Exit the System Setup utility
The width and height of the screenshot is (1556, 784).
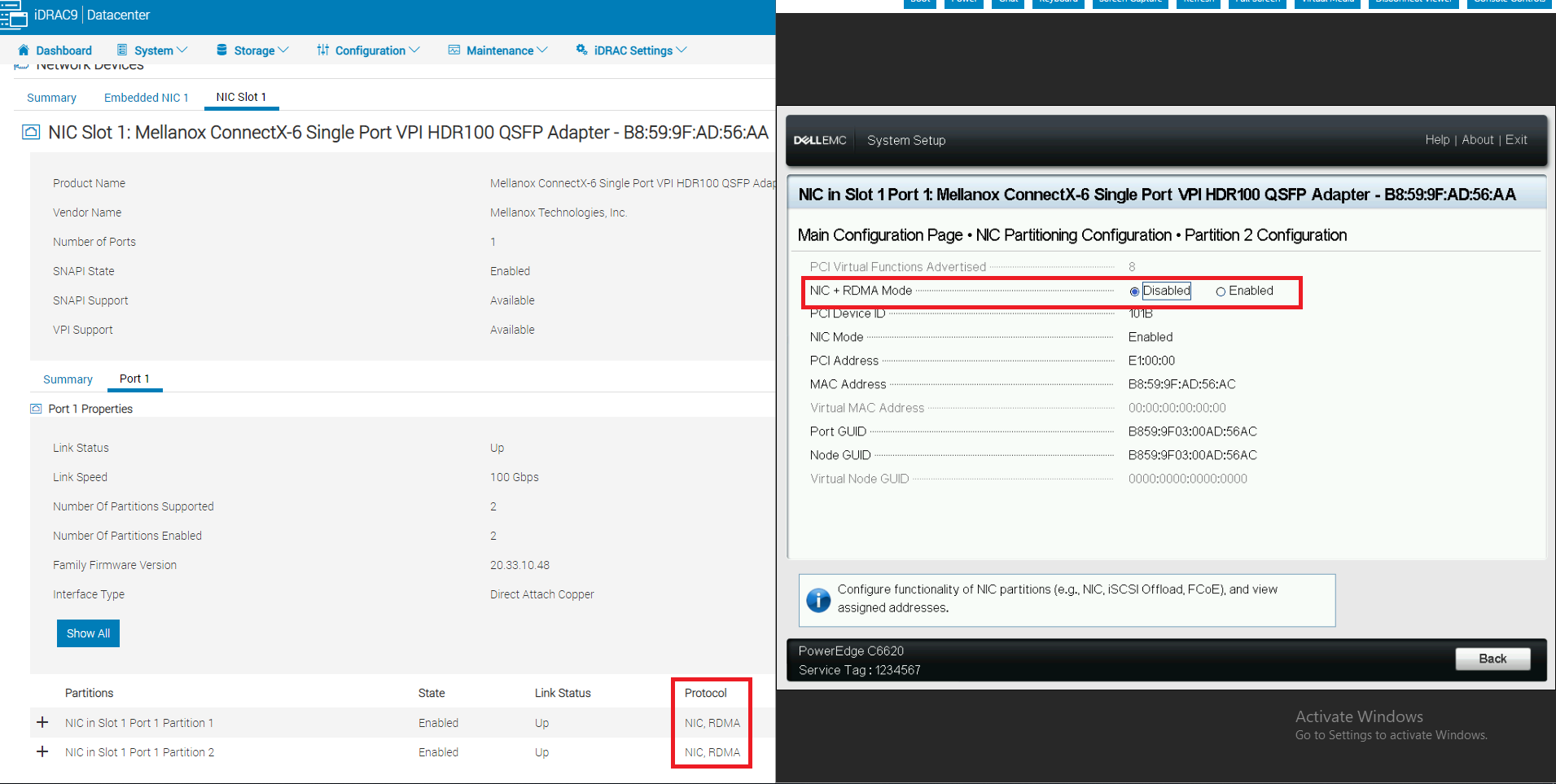click(1516, 139)
